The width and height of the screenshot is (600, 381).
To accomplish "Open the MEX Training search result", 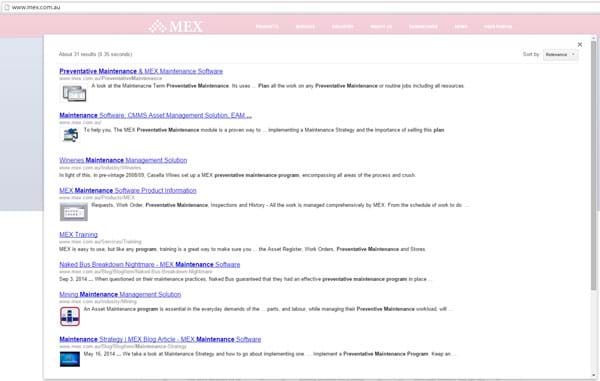I will (78, 234).
